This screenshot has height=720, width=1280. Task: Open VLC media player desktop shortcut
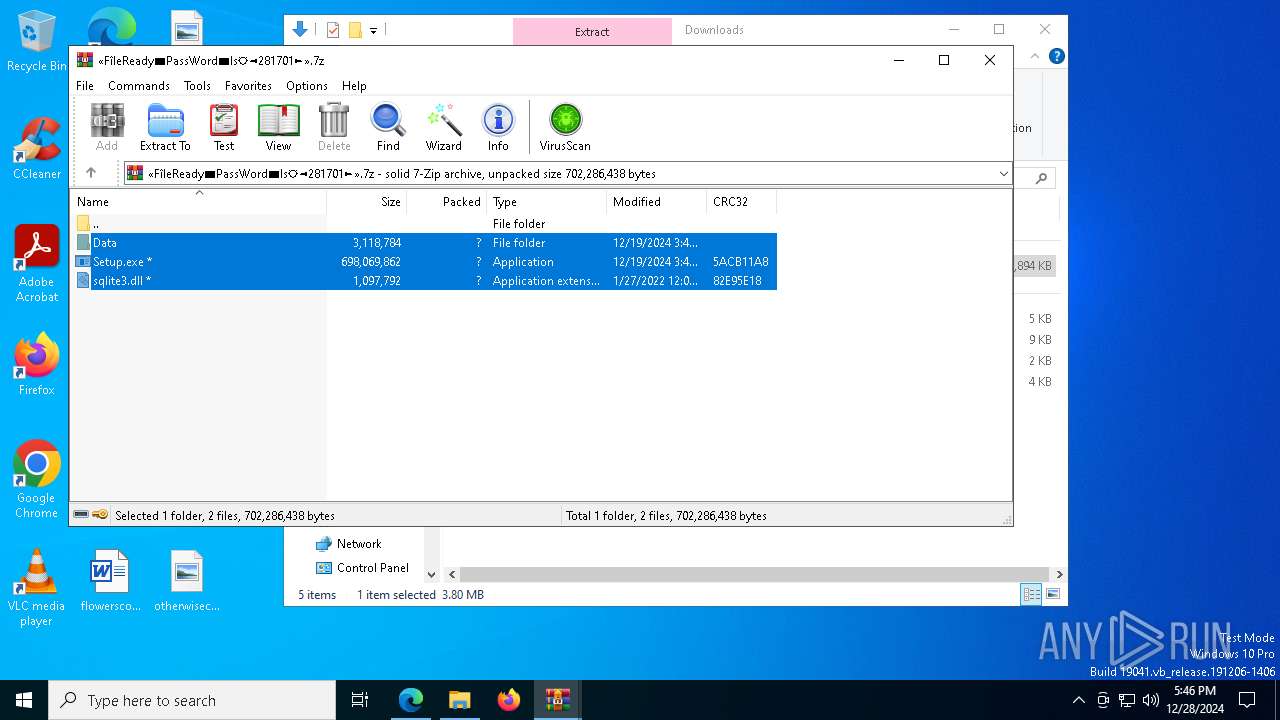[x=37, y=588]
